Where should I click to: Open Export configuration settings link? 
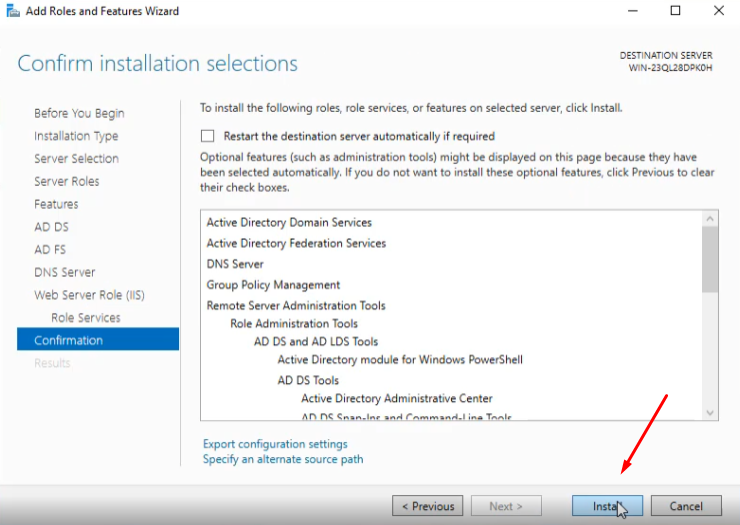275,444
